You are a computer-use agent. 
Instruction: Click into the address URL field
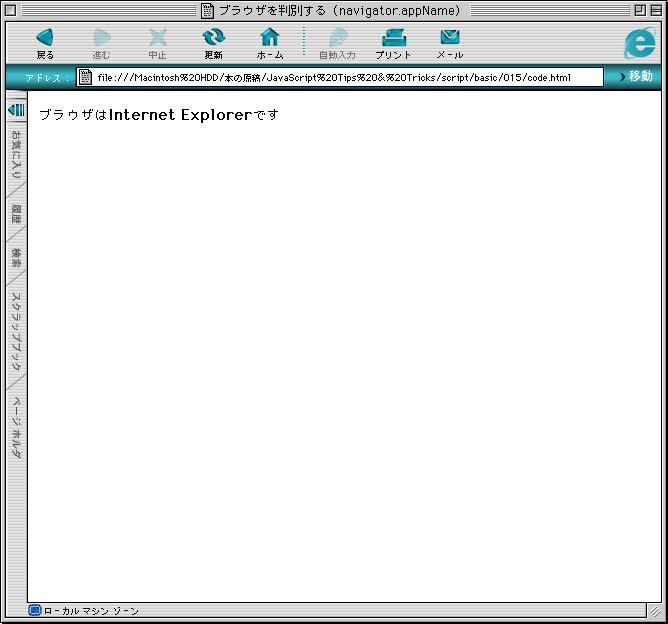click(x=340, y=77)
